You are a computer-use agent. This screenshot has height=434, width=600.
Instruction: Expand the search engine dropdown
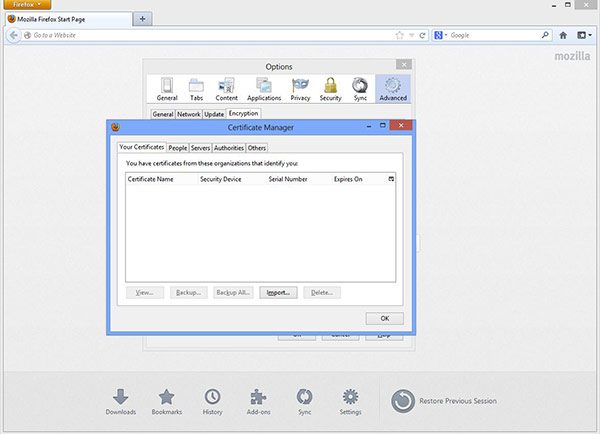click(x=442, y=35)
